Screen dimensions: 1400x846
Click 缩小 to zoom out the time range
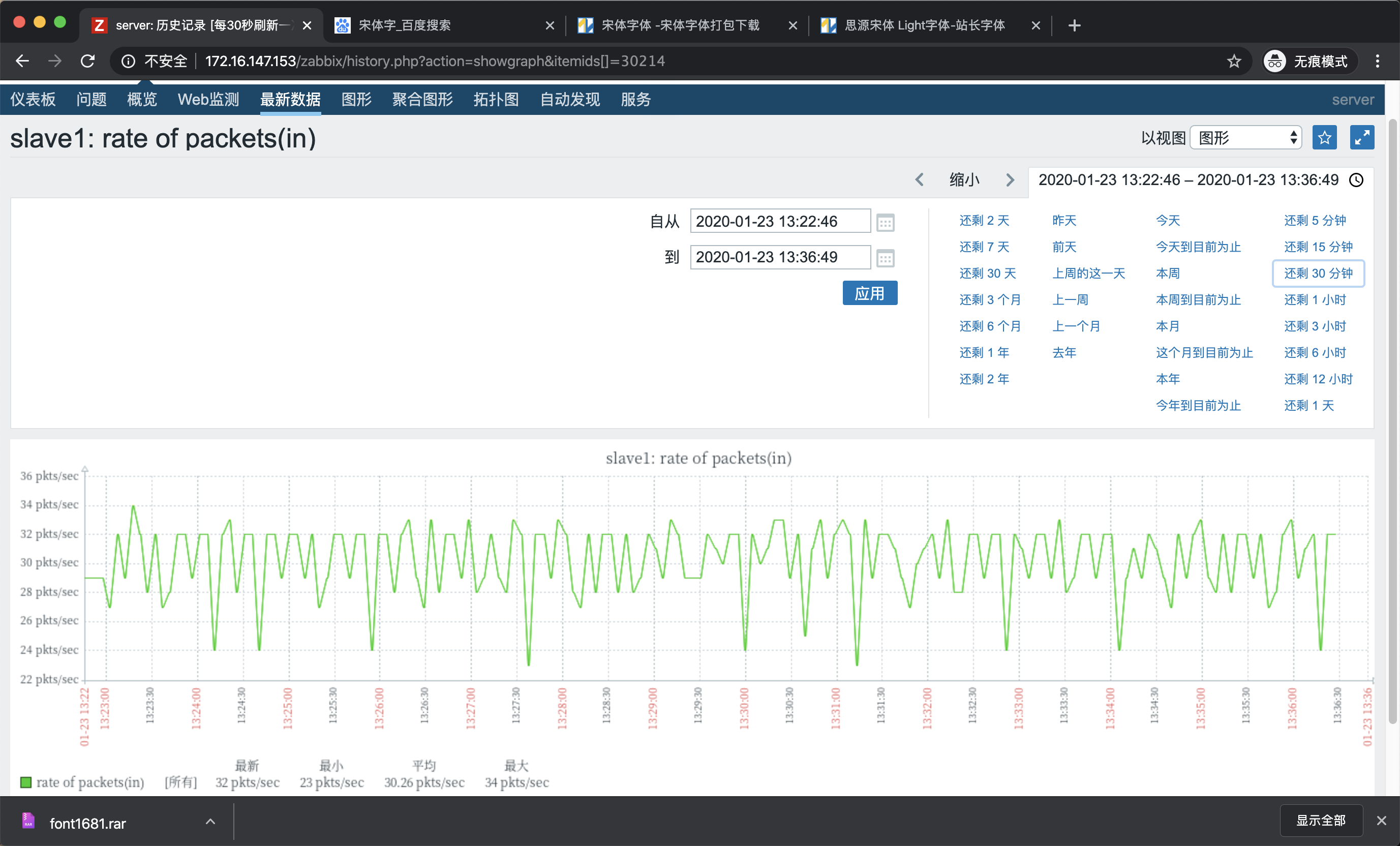pyautogui.click(x=964, y=180)
